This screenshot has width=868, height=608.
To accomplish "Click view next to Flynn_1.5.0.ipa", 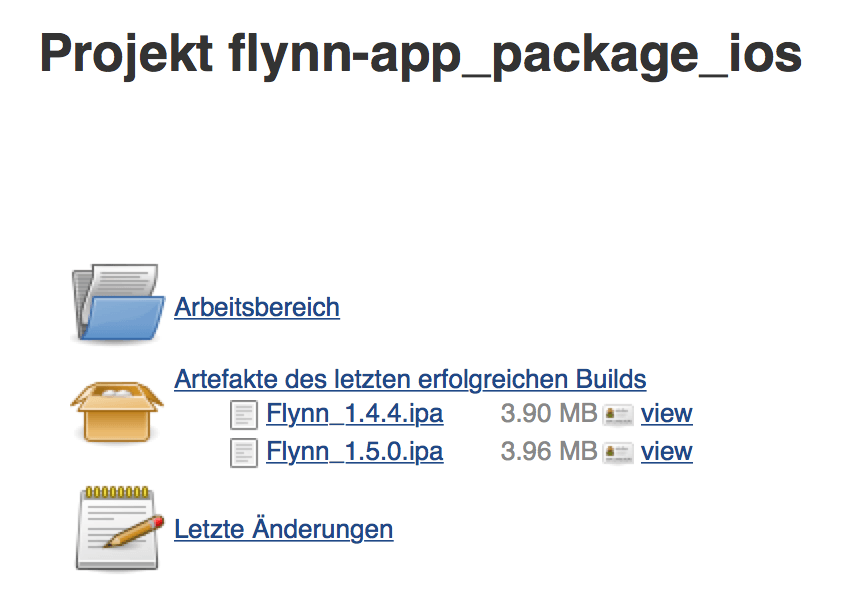I will pos(667,452).
